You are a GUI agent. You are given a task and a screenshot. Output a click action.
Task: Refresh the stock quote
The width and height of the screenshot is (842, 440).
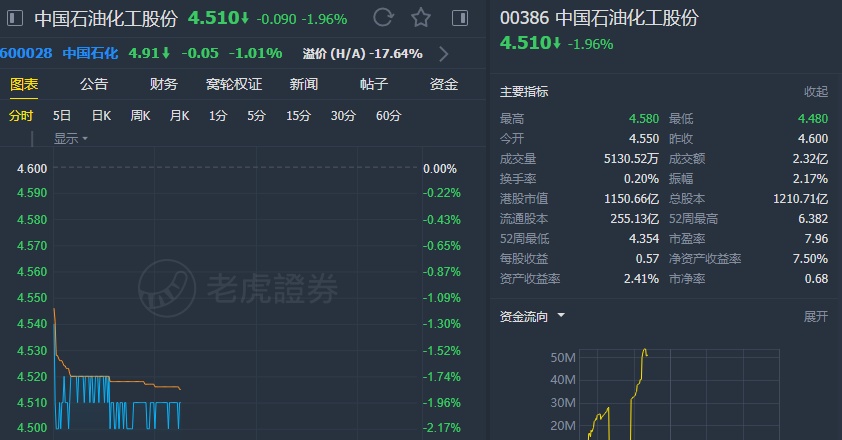point(383,17)
